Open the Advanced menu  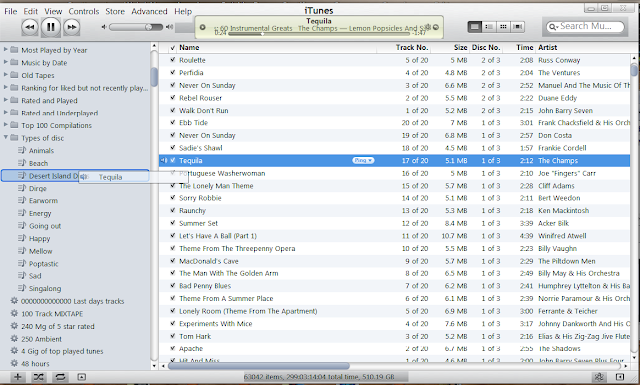pyautogui.click(x=149, y=11)
